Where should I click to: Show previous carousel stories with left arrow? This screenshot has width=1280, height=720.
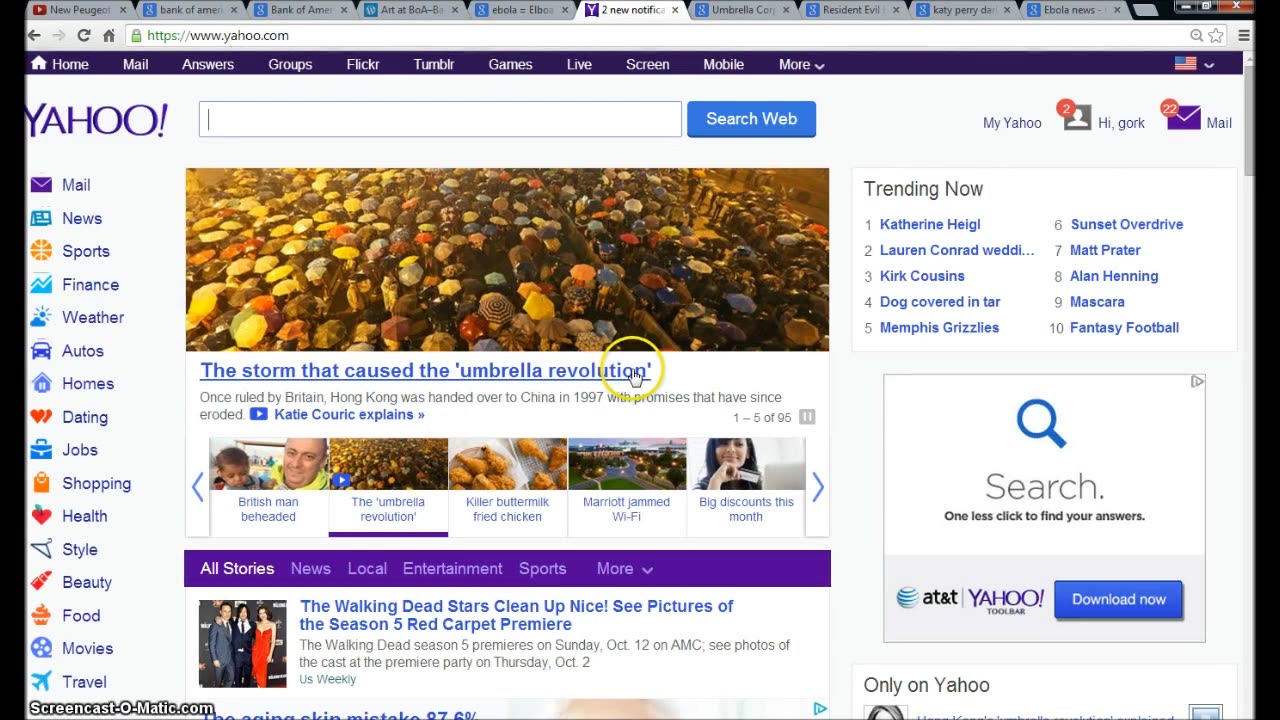(x=197, y=487)
